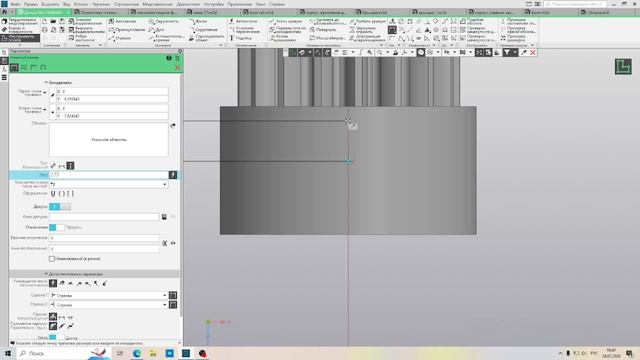Open the Окно menu
The height and width of the screenshot is (360, 640).
(260, 4)
